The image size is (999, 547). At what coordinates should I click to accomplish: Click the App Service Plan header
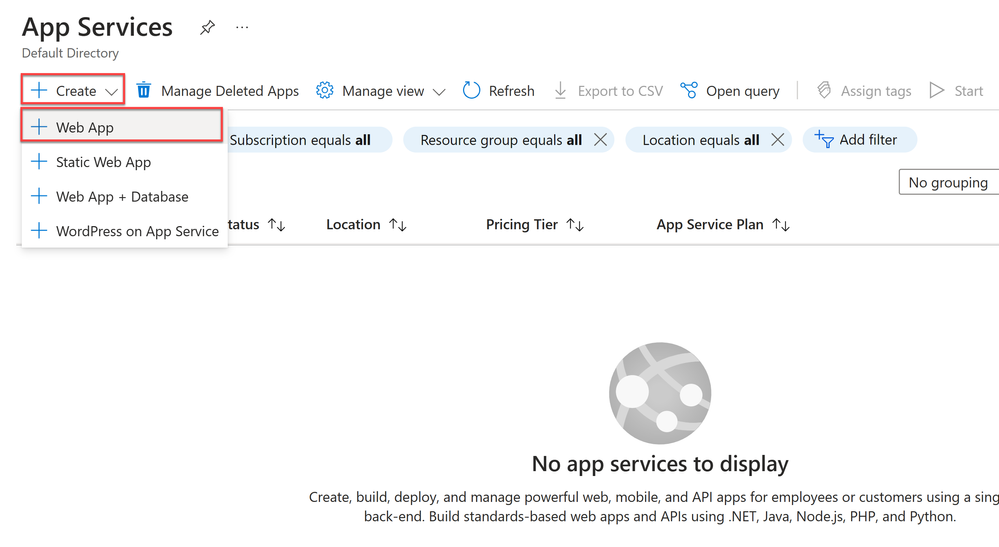(x=710, y=224)
